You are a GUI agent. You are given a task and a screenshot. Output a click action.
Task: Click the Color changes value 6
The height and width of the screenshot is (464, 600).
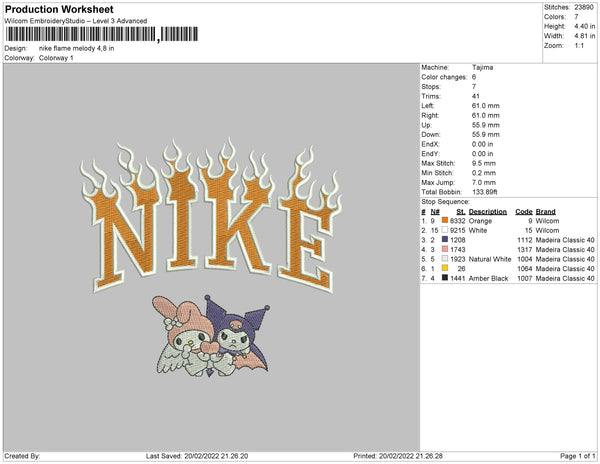(x=474, y=77)
